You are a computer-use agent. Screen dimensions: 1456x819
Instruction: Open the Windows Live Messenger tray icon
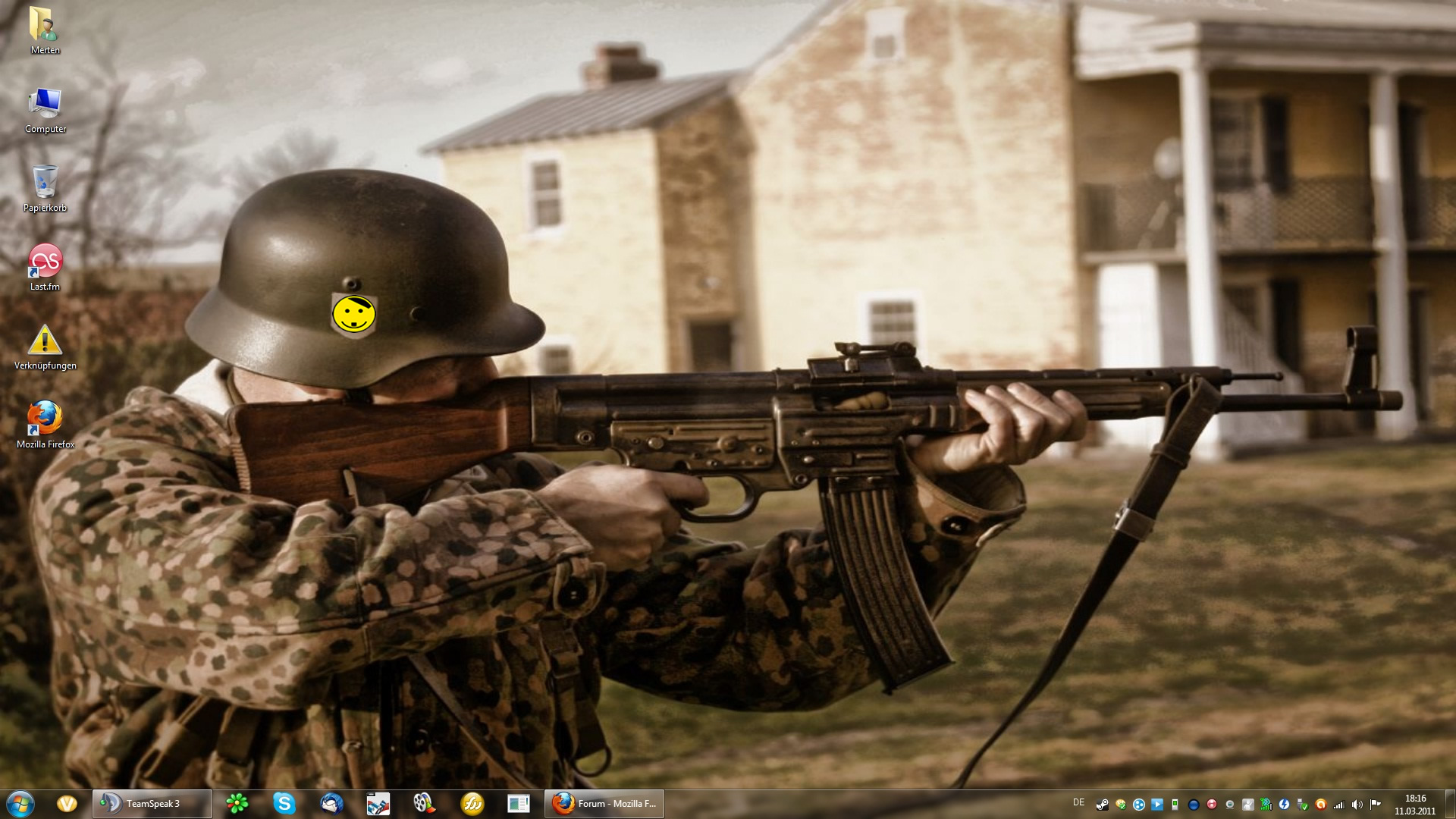pos(1248,805)
